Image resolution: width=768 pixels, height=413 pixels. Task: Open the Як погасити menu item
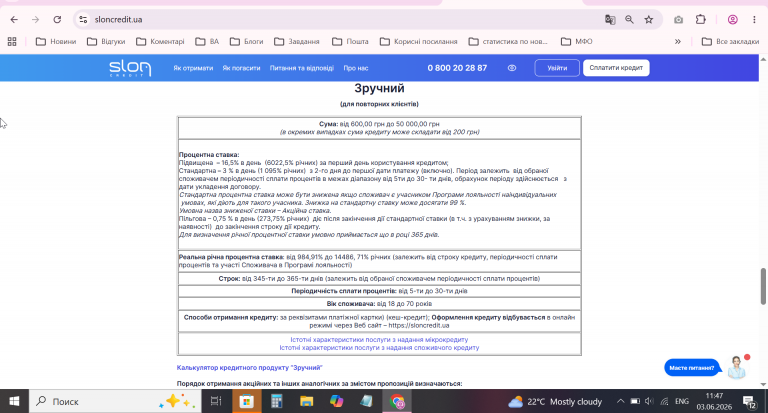(241, 68)
